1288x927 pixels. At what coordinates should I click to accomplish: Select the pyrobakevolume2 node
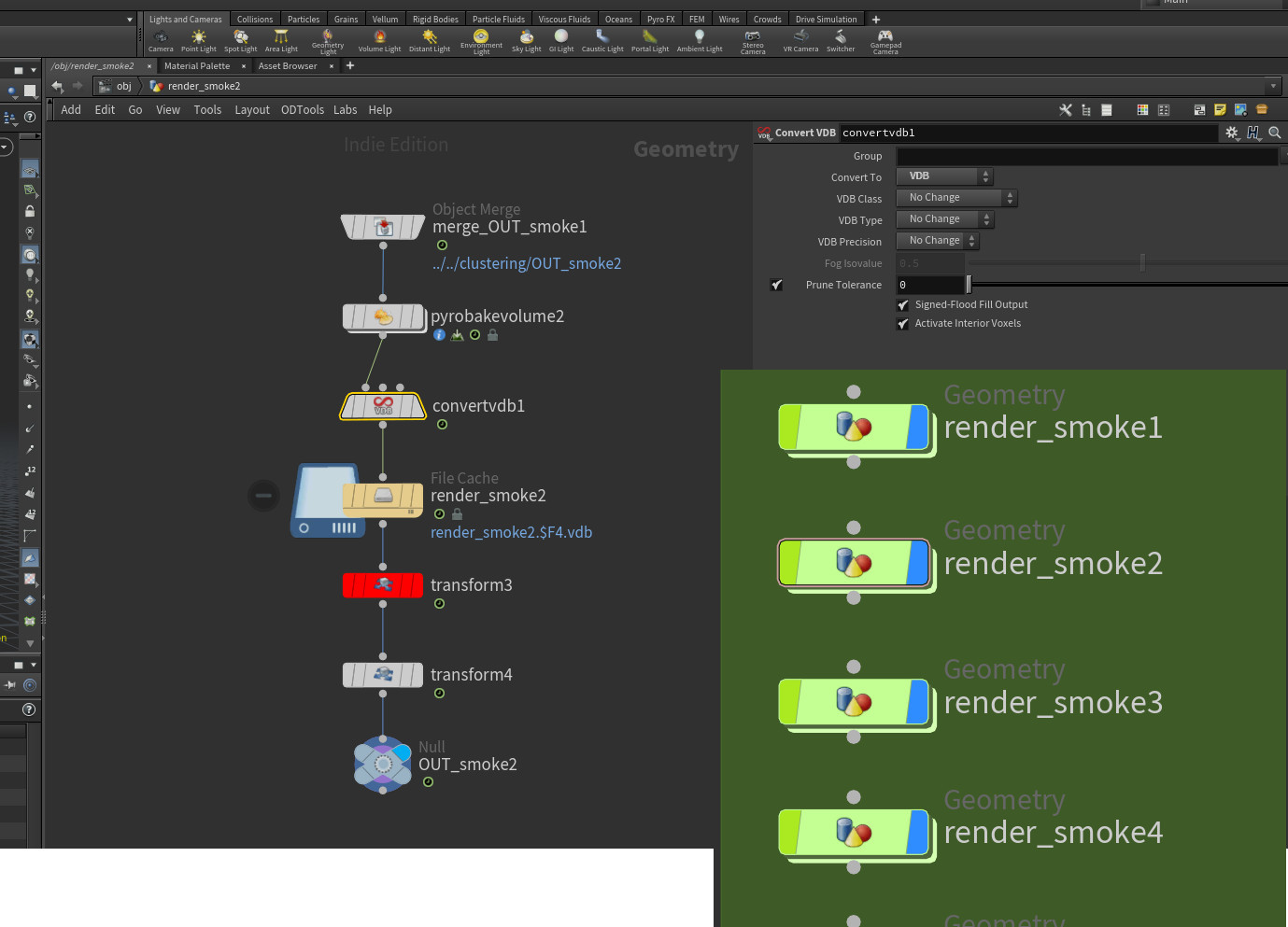(x=383, y=316)
